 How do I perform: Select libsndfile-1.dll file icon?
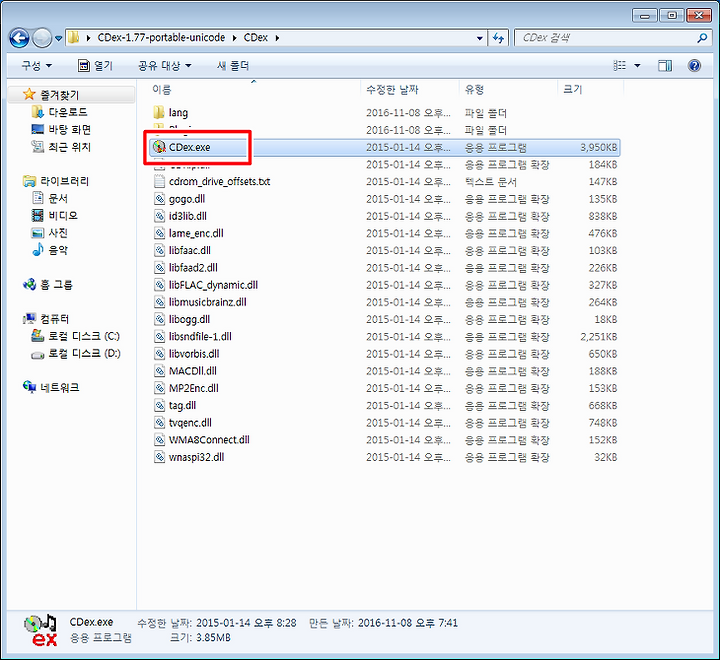tap(159, 337)
